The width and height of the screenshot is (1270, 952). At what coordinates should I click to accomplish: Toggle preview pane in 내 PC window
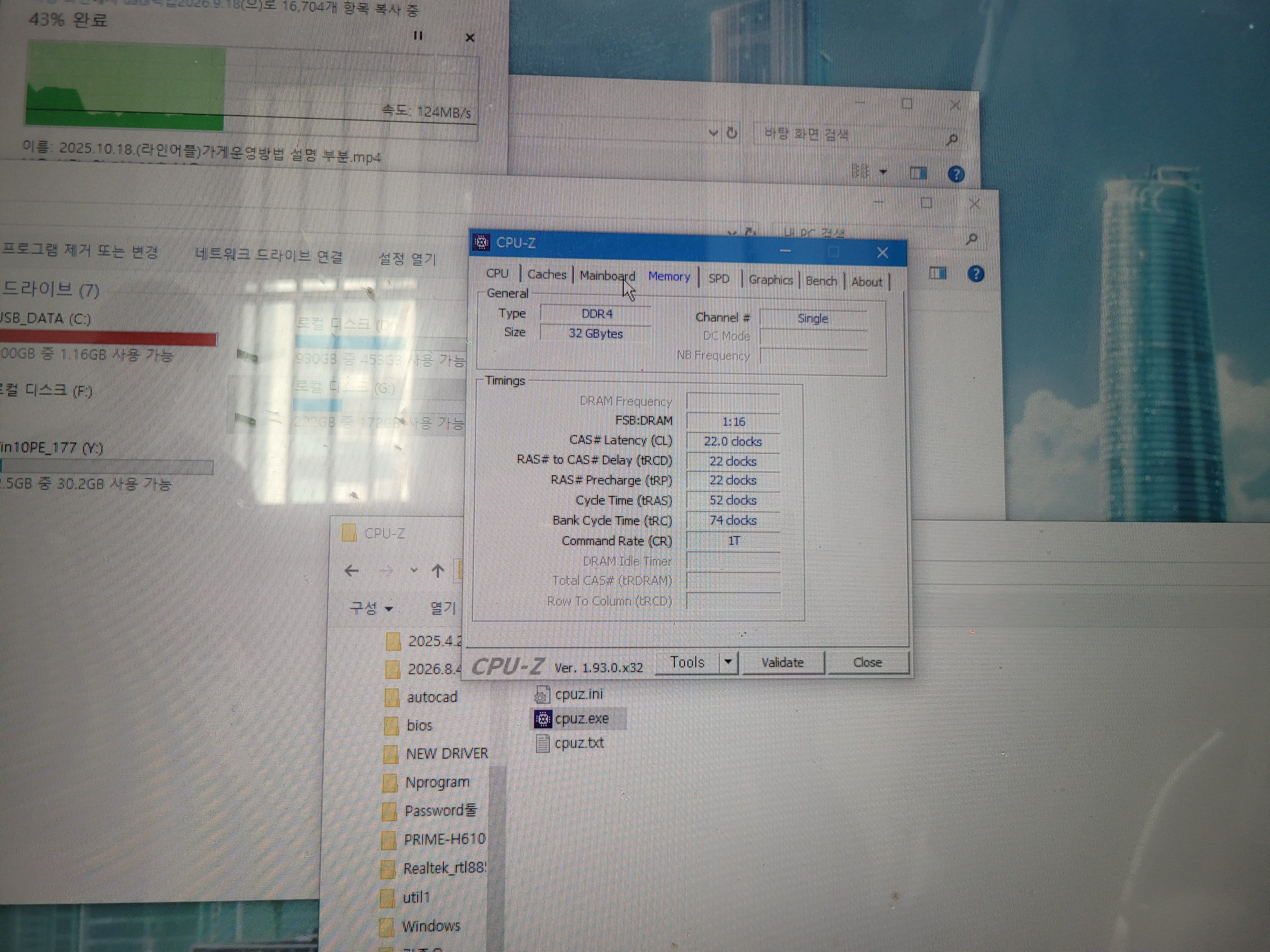click(x=938, y=273)
